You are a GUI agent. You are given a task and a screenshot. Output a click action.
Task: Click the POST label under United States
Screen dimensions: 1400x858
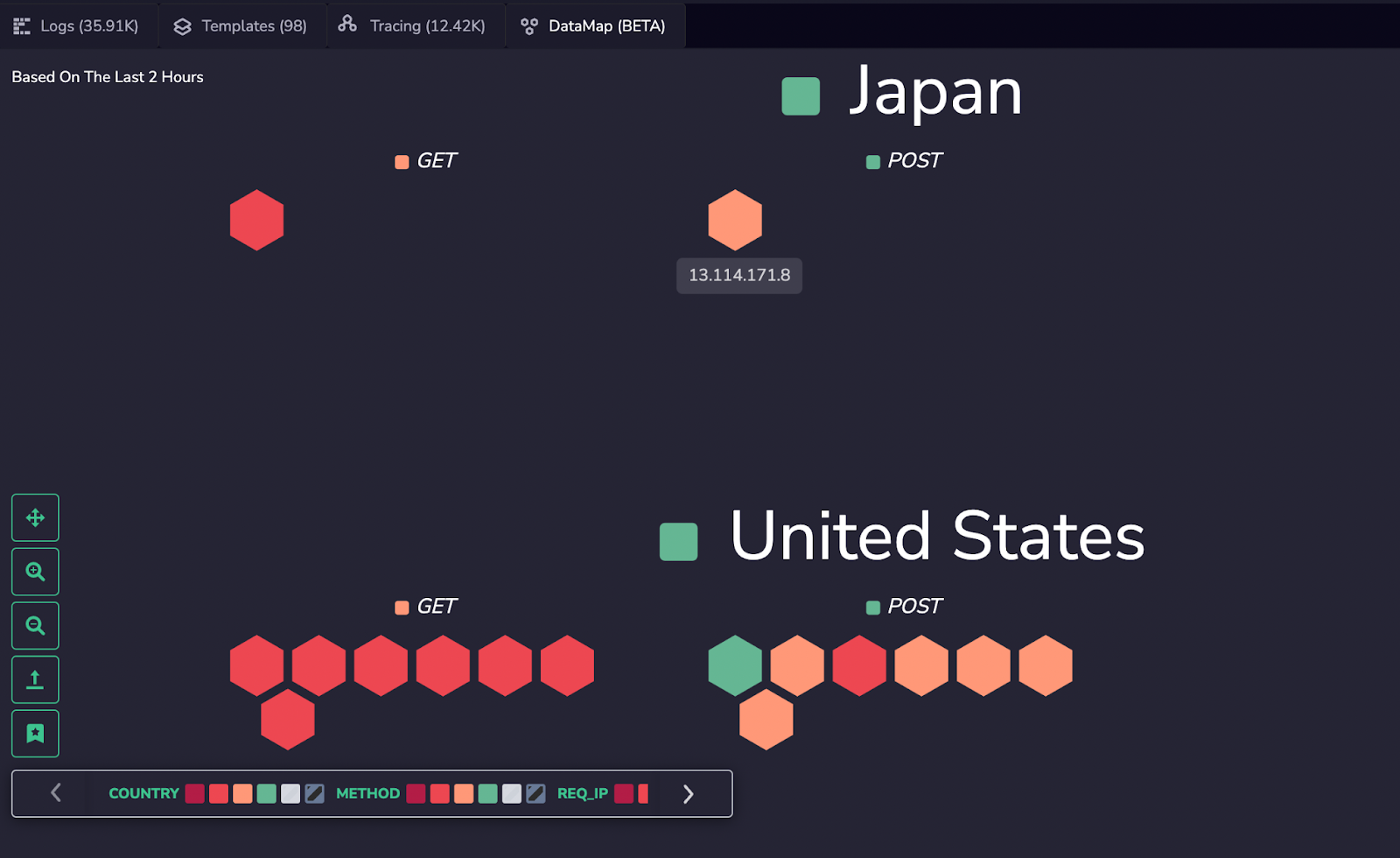click(915, 607)
